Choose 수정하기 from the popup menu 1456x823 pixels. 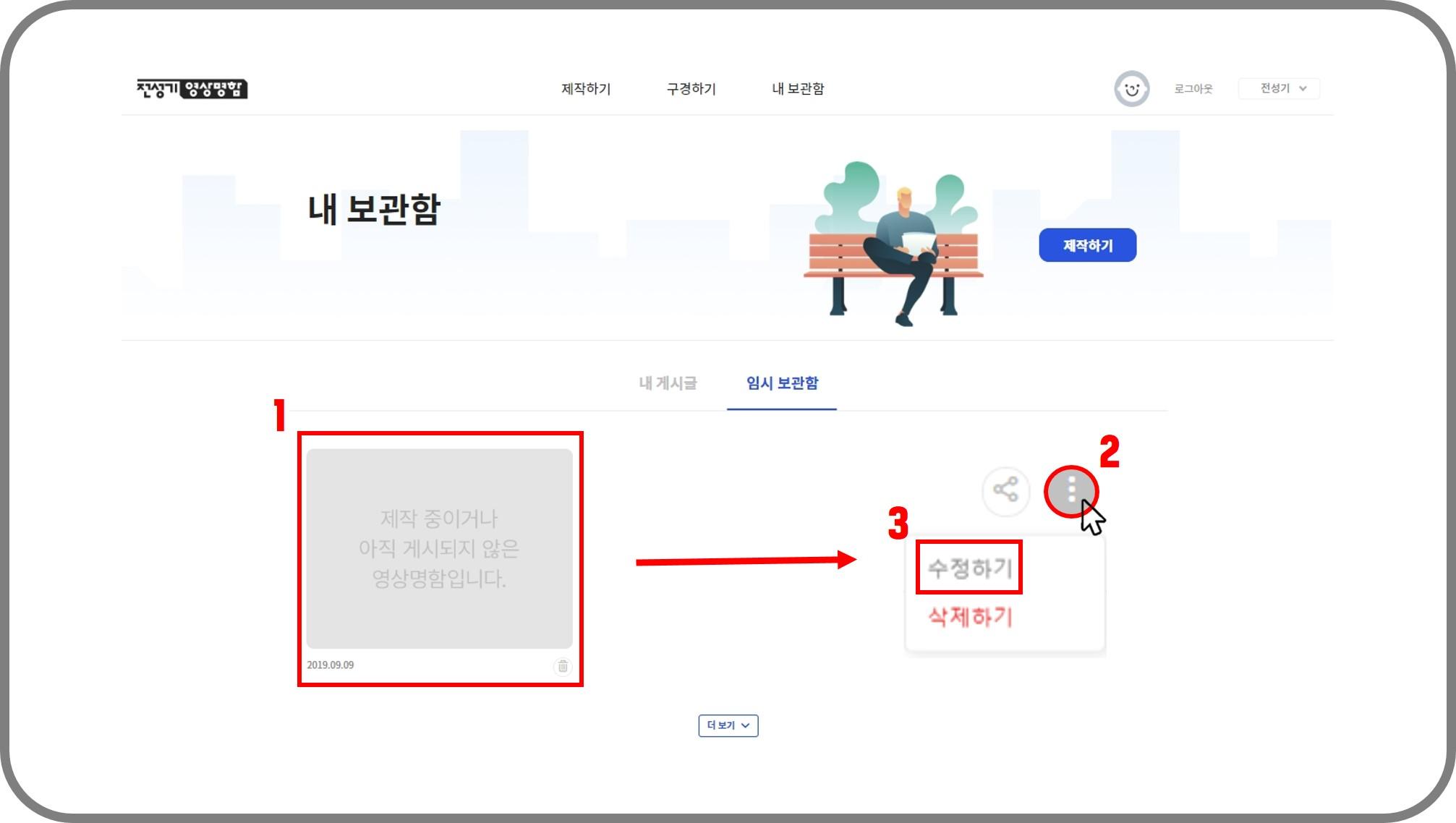(969, 568)
